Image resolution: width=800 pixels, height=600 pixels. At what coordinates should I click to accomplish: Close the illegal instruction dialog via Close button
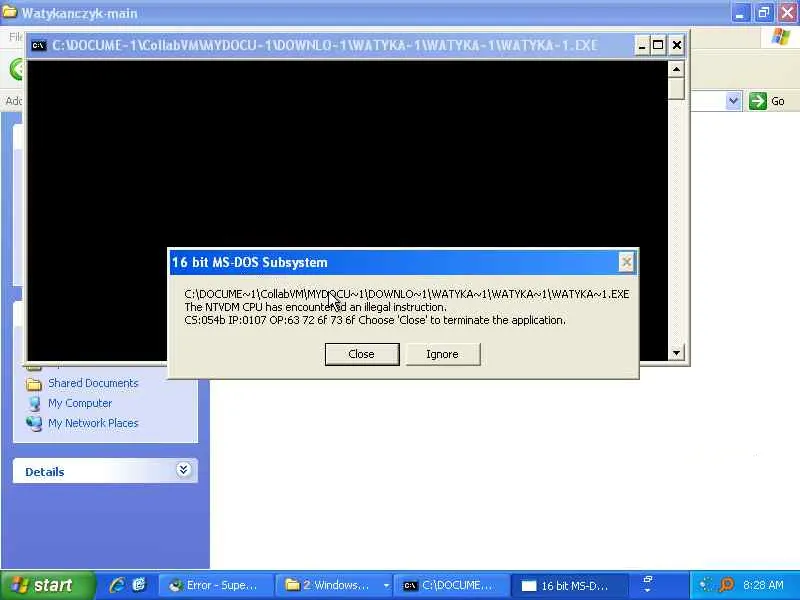(x=362, y=354)
